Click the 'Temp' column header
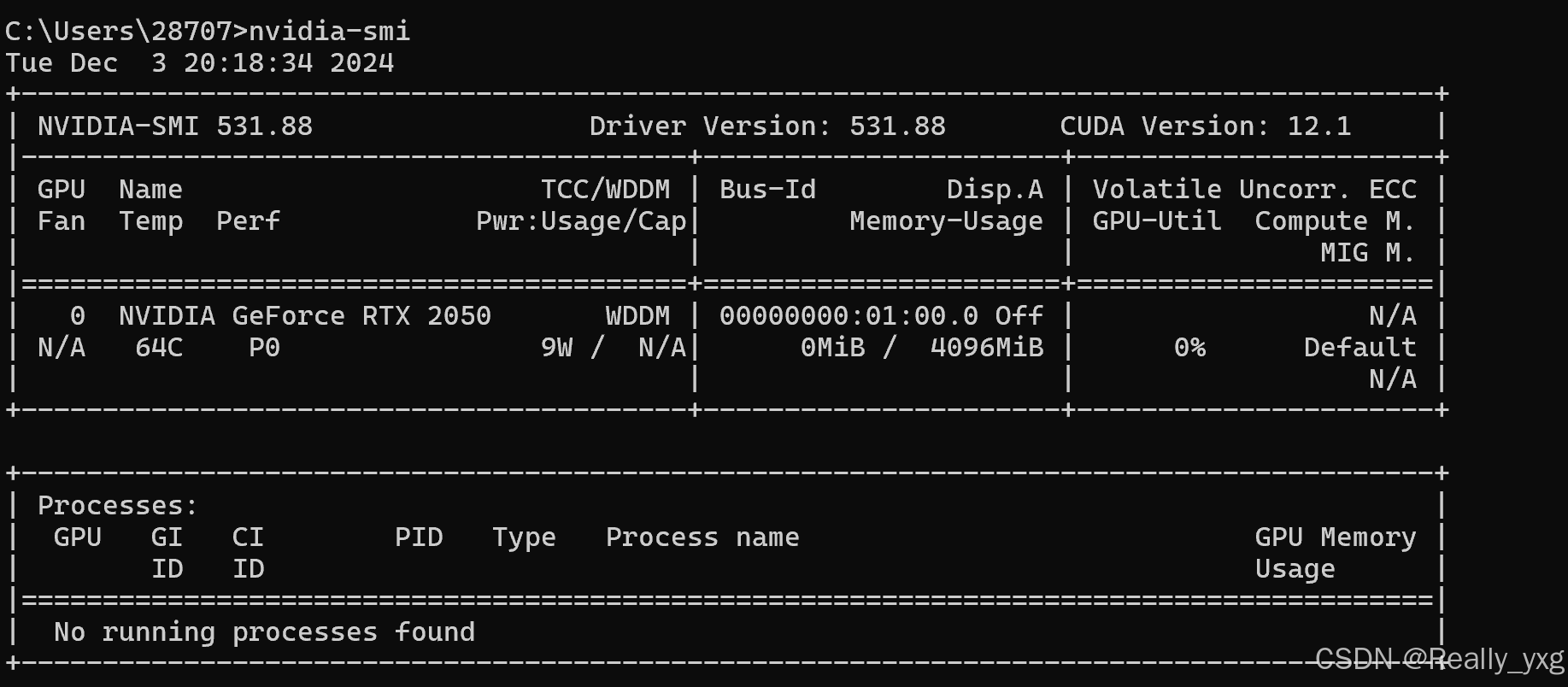The width and height of the screenshot is (1568, 687). click(150, 221)
